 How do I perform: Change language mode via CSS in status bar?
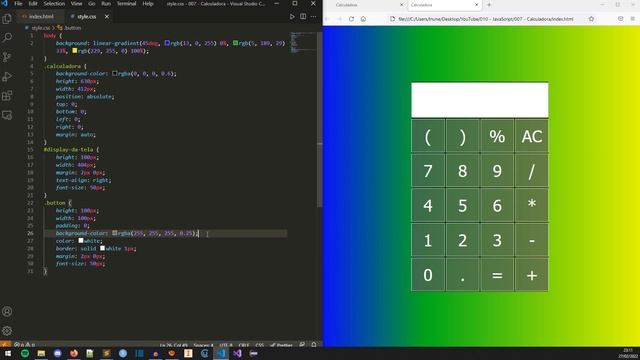[260, 345]
